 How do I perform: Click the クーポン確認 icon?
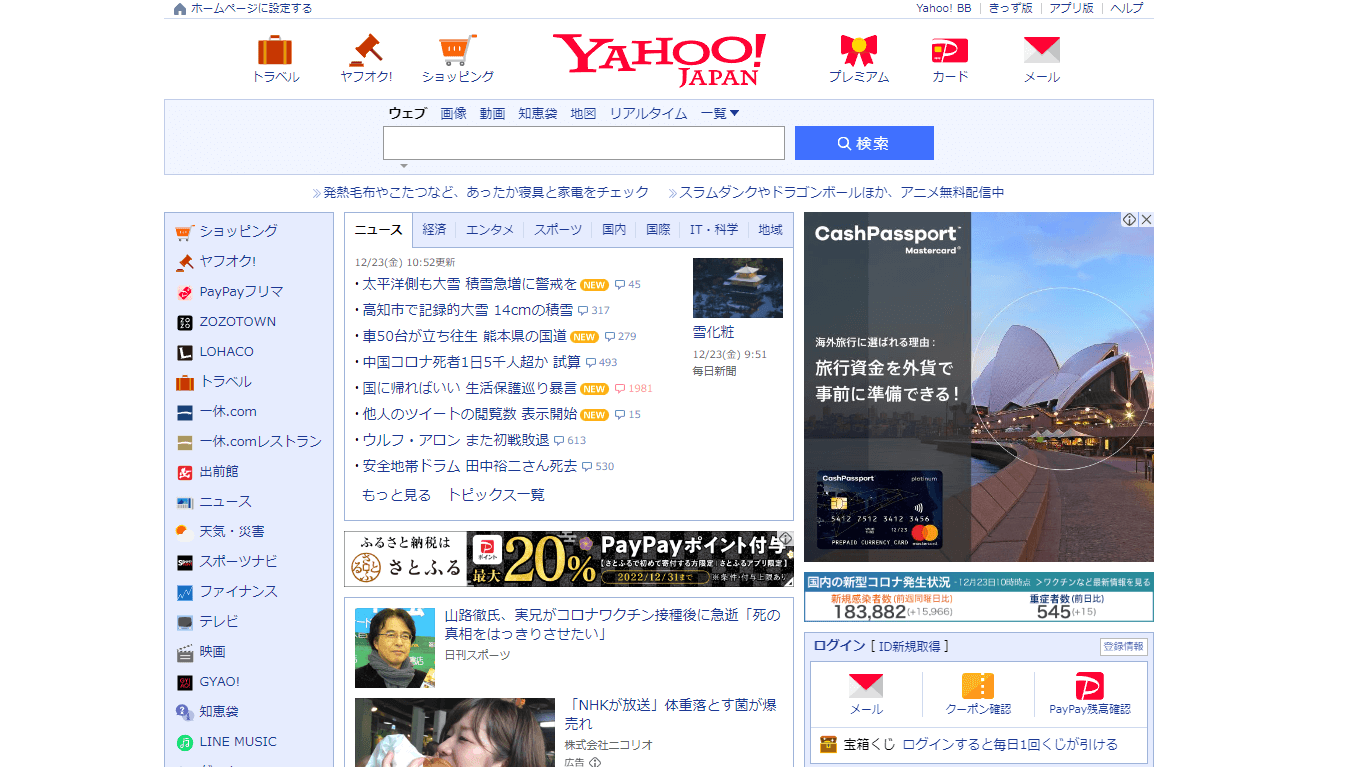pos(978,686)
